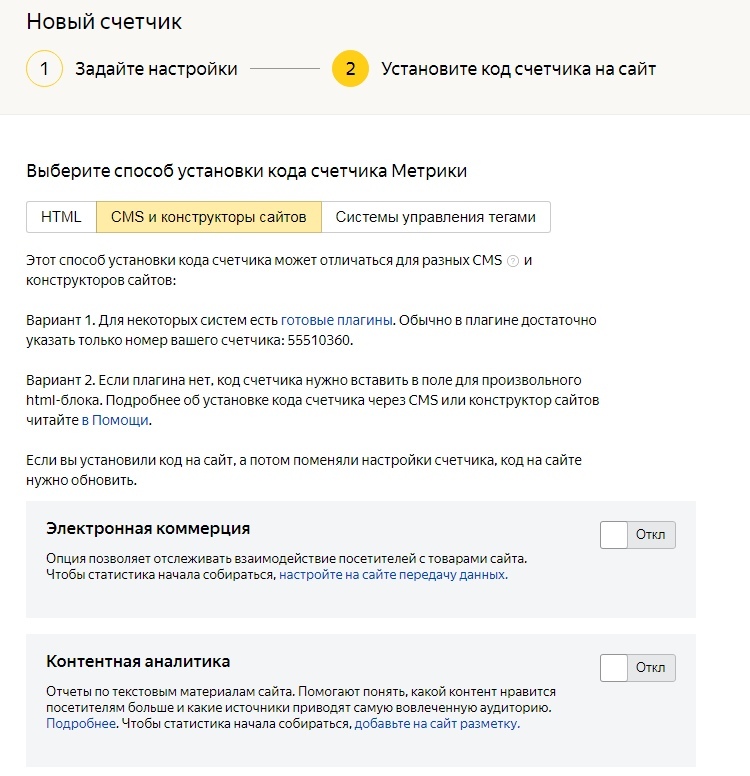Follow the в Помощи link

(116, 421)
